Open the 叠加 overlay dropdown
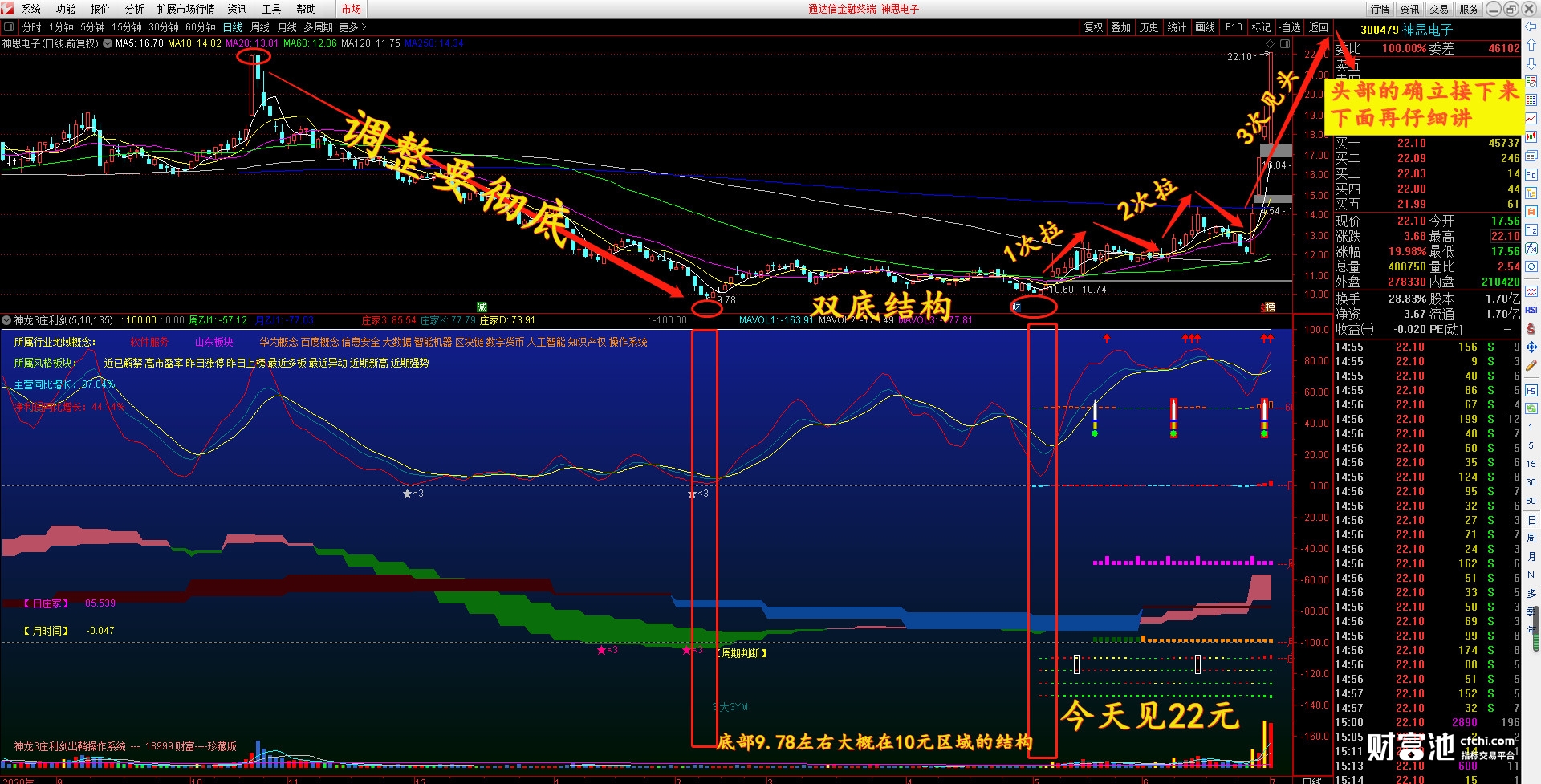The height and width of the screenshot is (784, 1541). coord(1121,27)
